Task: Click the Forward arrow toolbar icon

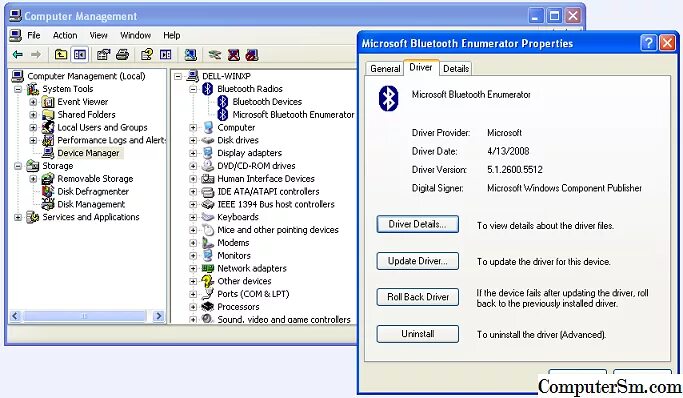Action: coord(36,54)
